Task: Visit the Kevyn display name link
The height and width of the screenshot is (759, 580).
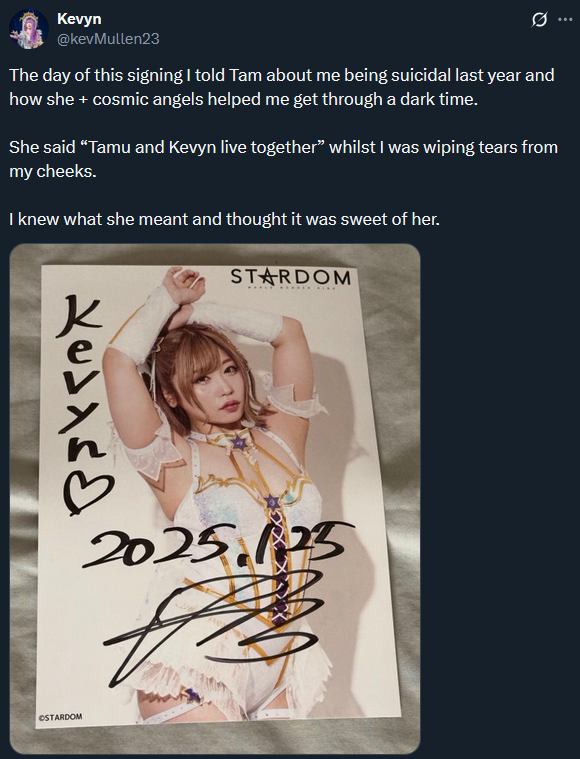Action: (79, 19)
